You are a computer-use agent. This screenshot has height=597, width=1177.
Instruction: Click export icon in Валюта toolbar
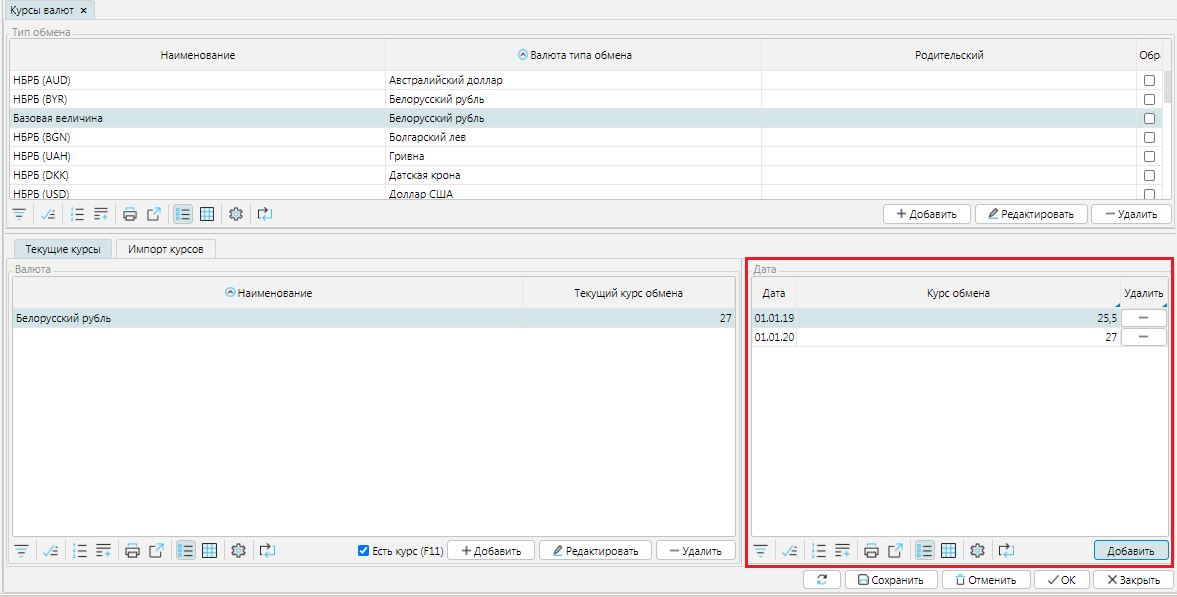point(155,551)
